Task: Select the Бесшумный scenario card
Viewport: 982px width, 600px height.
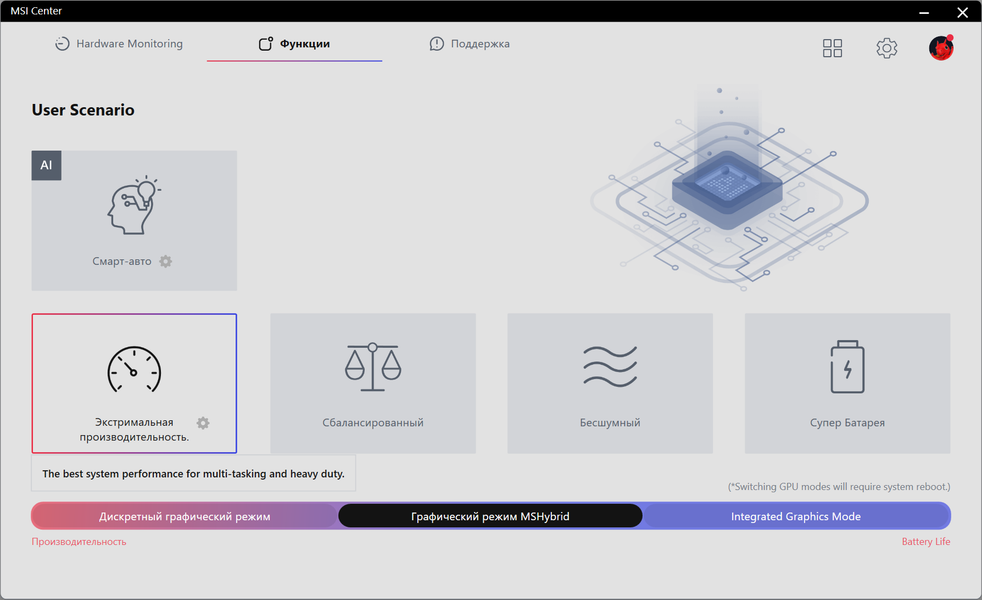Action: tap(610, 383)
